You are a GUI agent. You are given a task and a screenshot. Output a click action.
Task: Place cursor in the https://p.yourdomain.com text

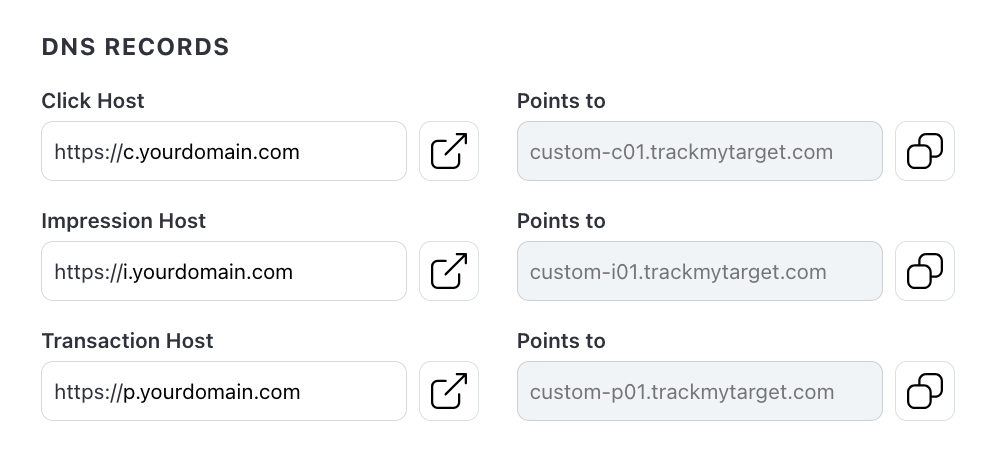(x=177, y=392)
